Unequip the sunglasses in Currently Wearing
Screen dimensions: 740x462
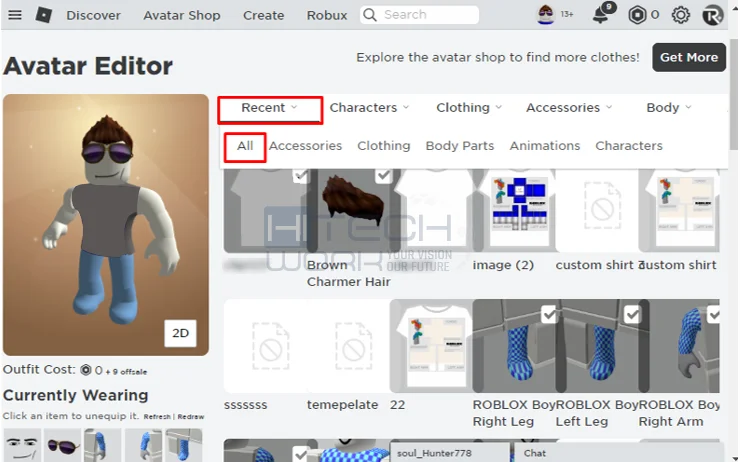point(63,445)
